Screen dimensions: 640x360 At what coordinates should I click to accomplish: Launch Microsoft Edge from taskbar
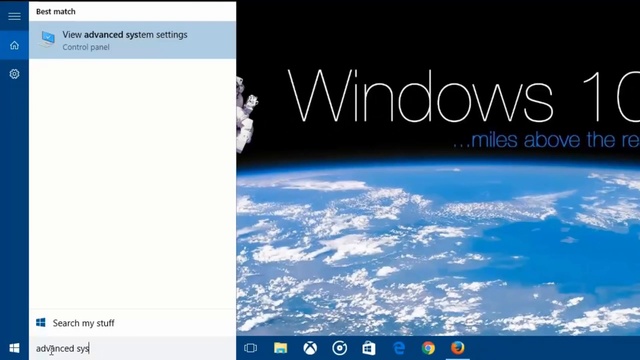click(x=399, y=348)
